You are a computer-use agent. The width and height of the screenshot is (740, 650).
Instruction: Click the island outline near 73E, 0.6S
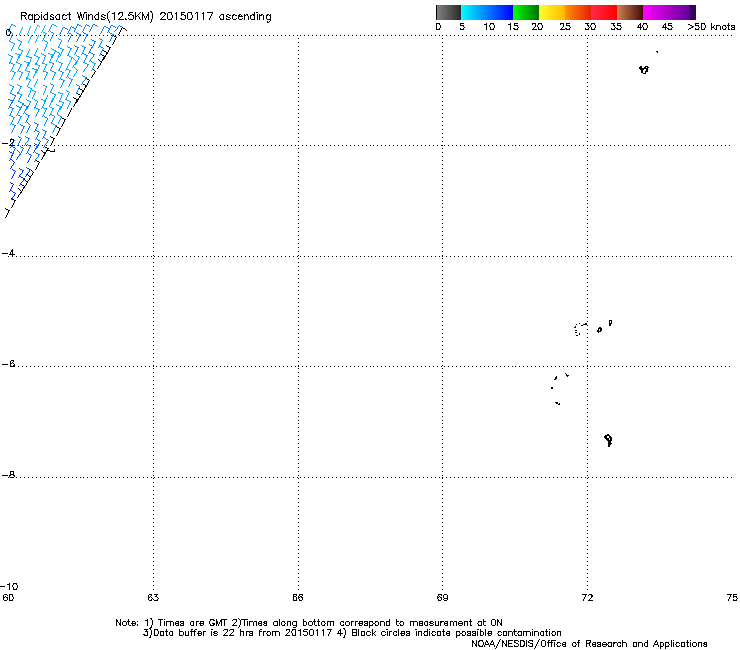pos(644,70)
